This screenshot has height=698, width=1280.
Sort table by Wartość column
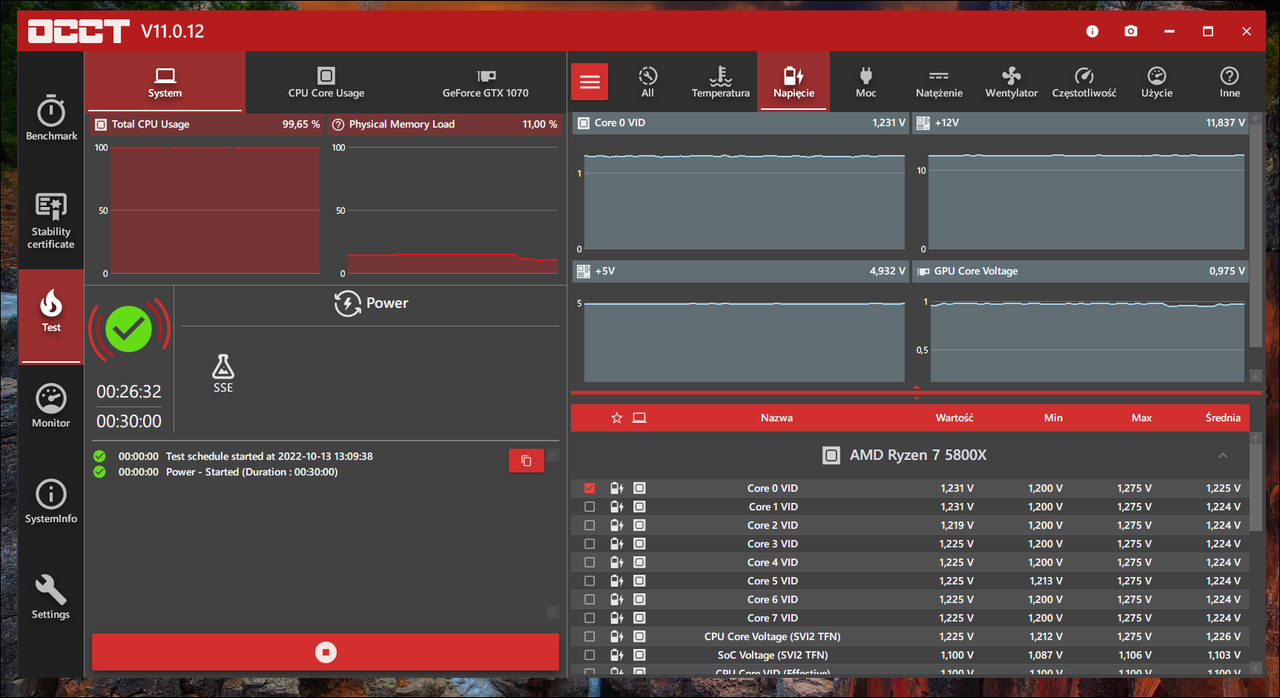coord(954,418)
